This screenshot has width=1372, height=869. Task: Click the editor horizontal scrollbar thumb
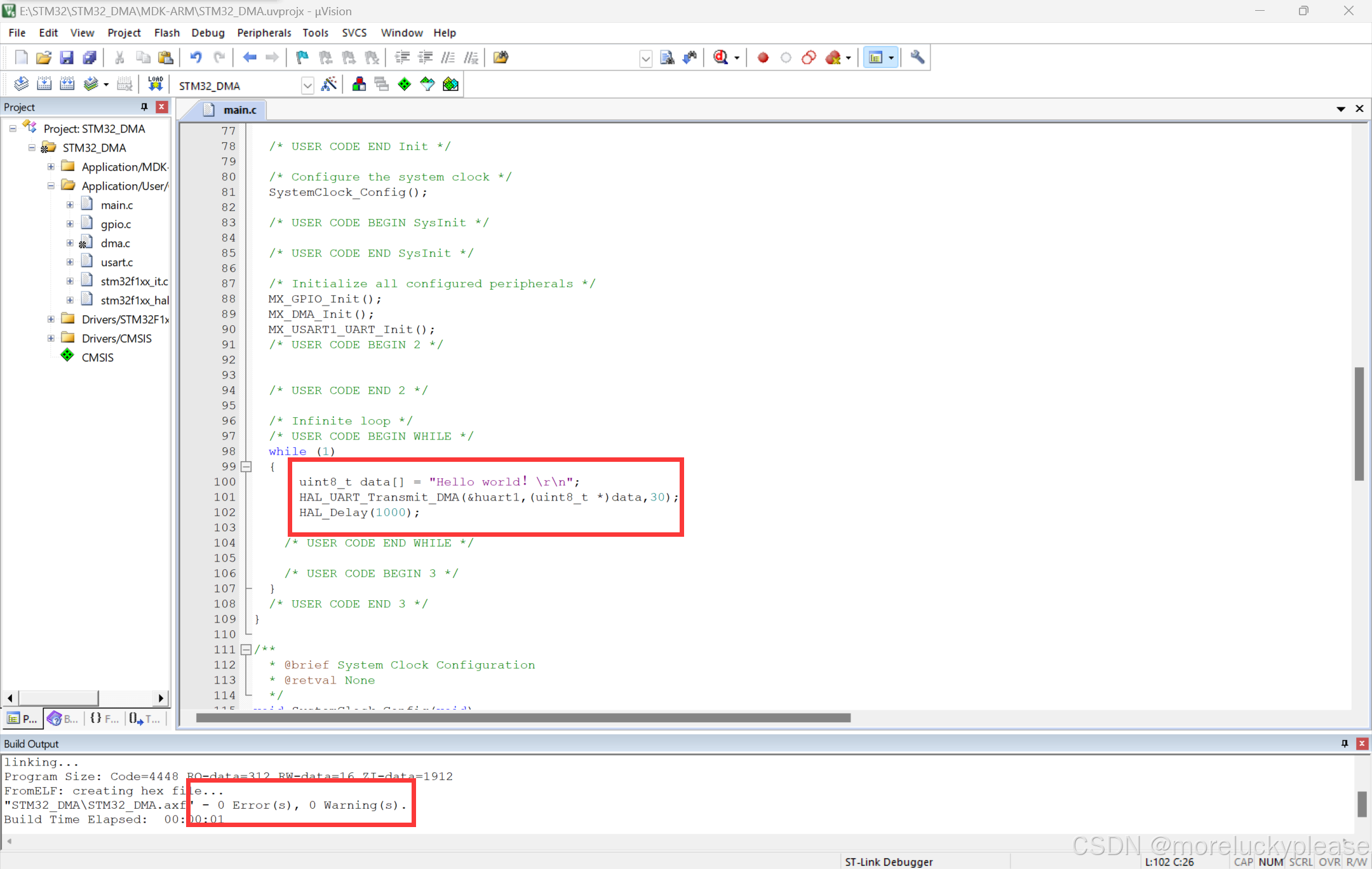coord(523,718)
